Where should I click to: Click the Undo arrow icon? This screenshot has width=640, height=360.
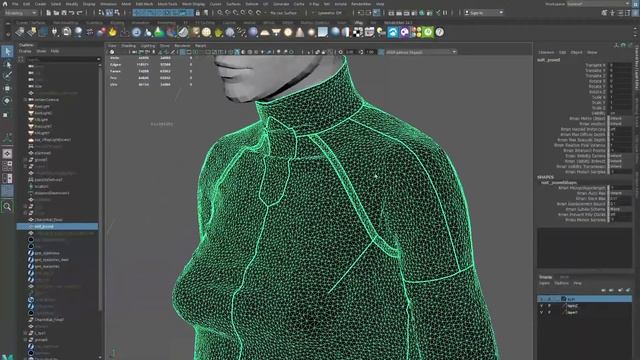(x=72, y=13)
